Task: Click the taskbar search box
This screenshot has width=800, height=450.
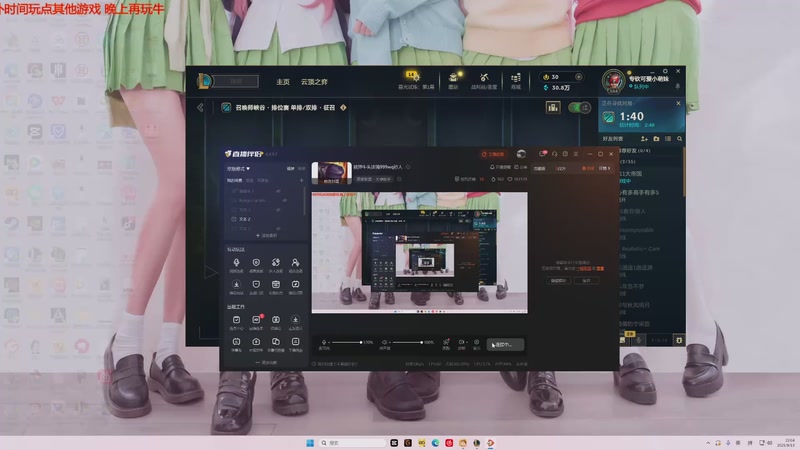Action: point(353,443)
